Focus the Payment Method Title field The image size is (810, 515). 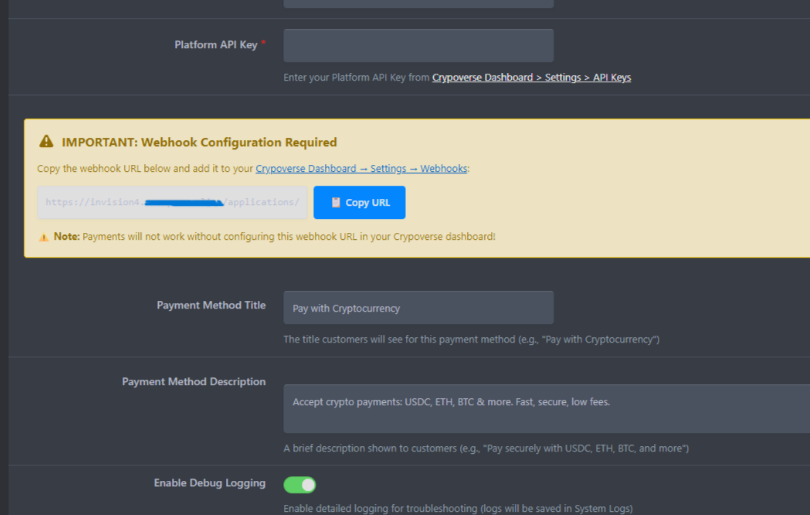418,308
